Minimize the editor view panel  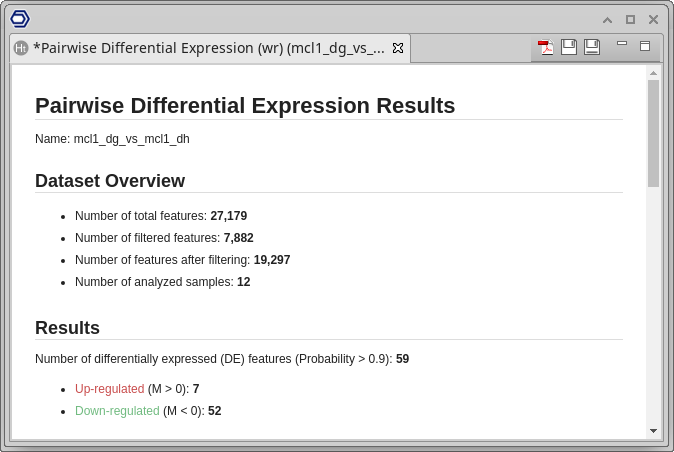[x=622, y=44]
